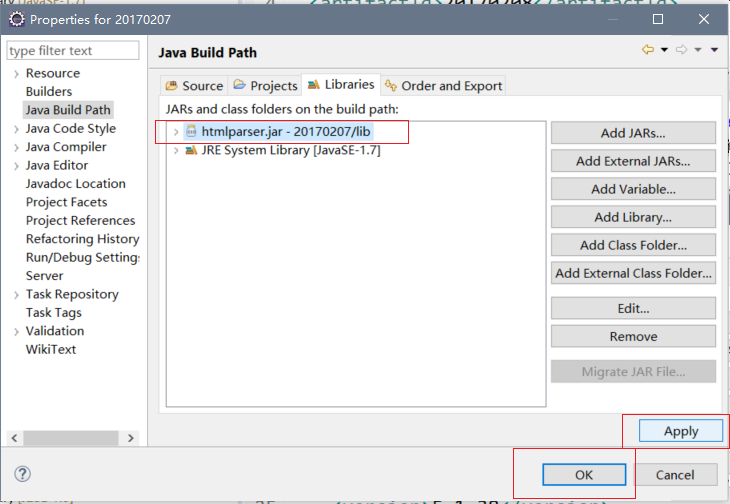The width and height of the screenshot is (730, 504).
Task: Click the Edit... button
Action: [633, 308]
